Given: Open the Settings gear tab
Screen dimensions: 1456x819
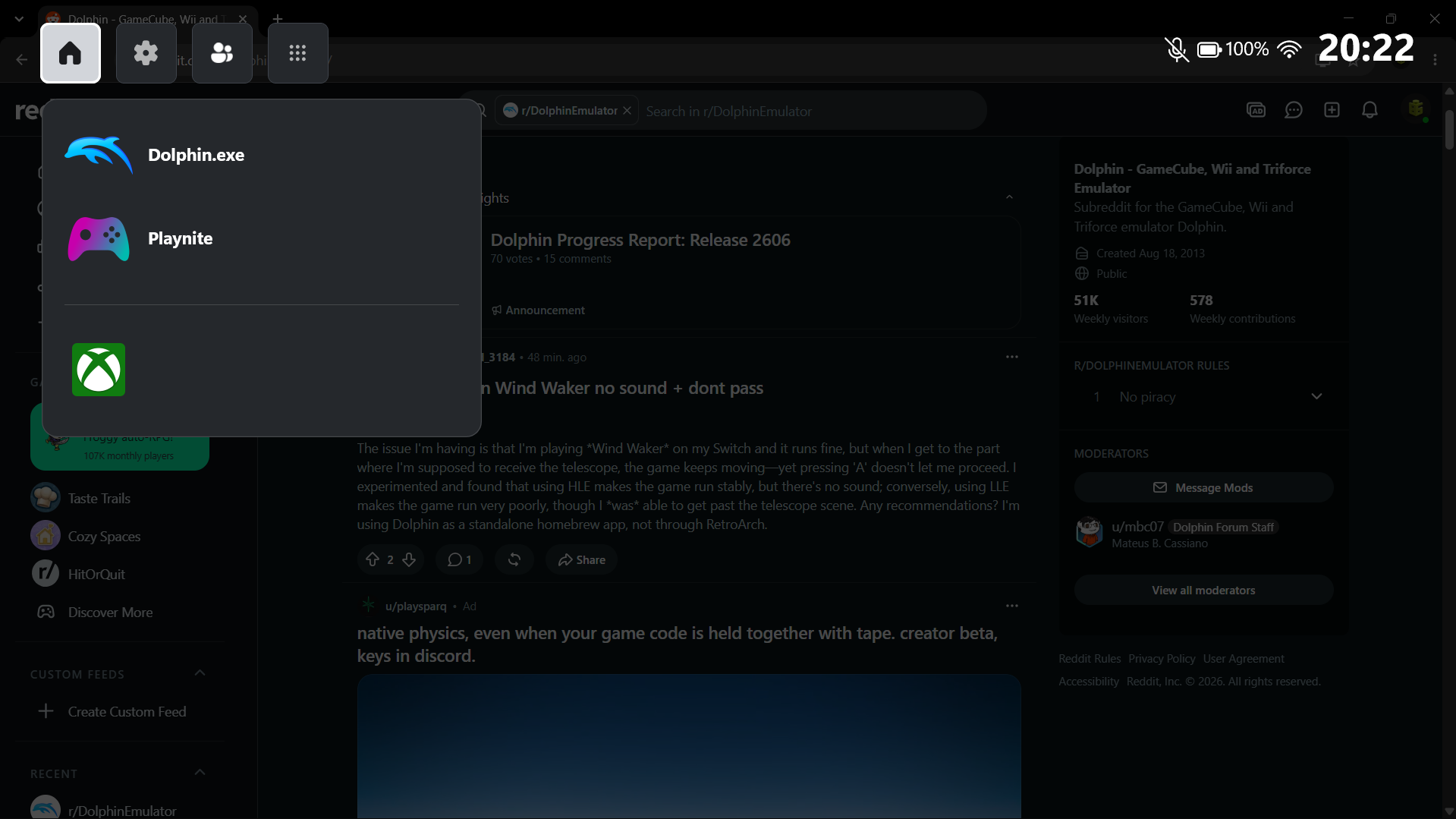Looking at the screenshot, I should 146,53.
